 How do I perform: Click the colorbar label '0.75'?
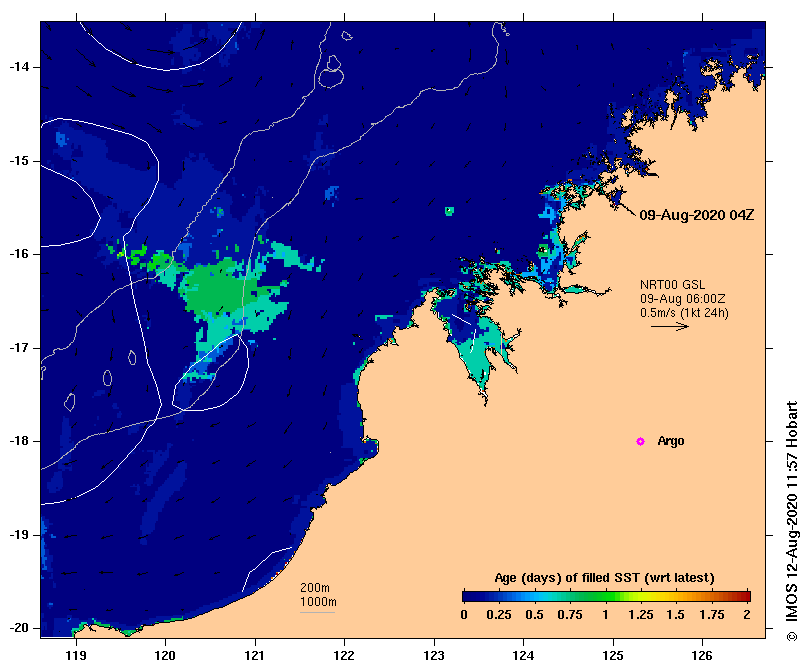point(570,615)
